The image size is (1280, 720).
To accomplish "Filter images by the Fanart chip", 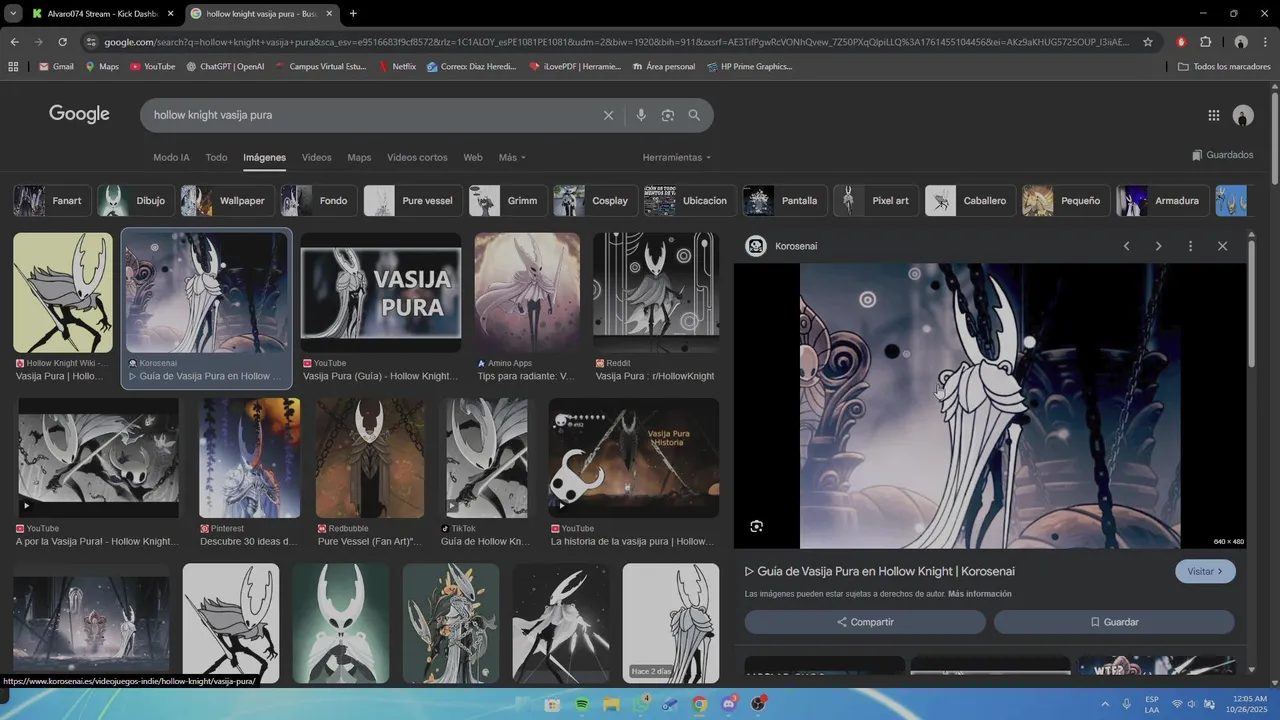I will (53, 201).
